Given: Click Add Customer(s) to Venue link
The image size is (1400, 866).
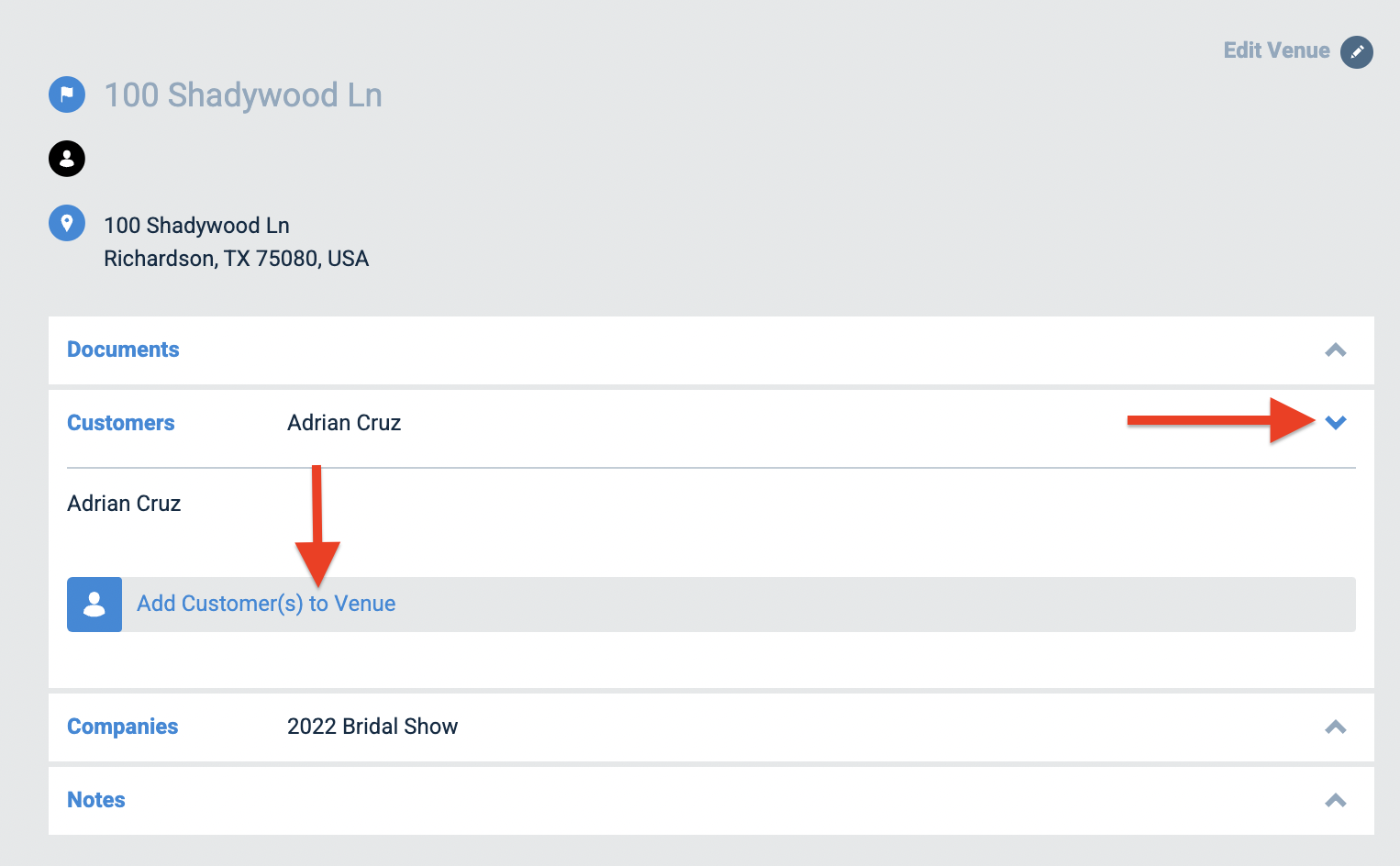Looking at the screenshot, I should point(266,604).
